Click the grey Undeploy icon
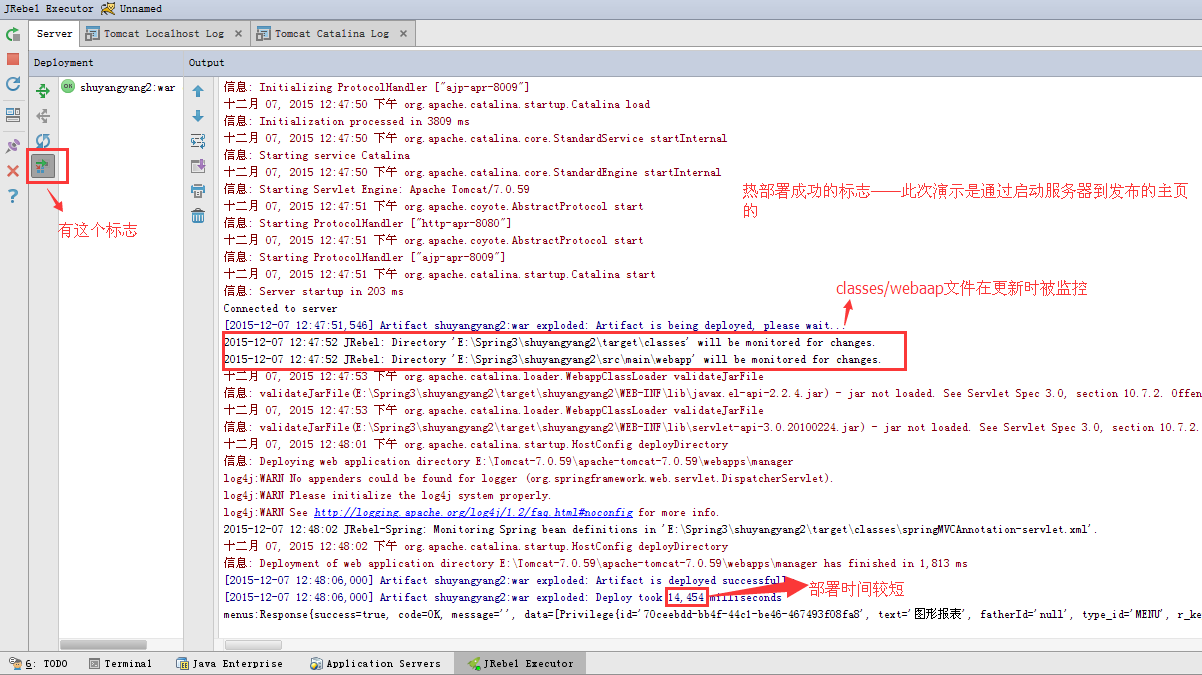 (43, 116)
